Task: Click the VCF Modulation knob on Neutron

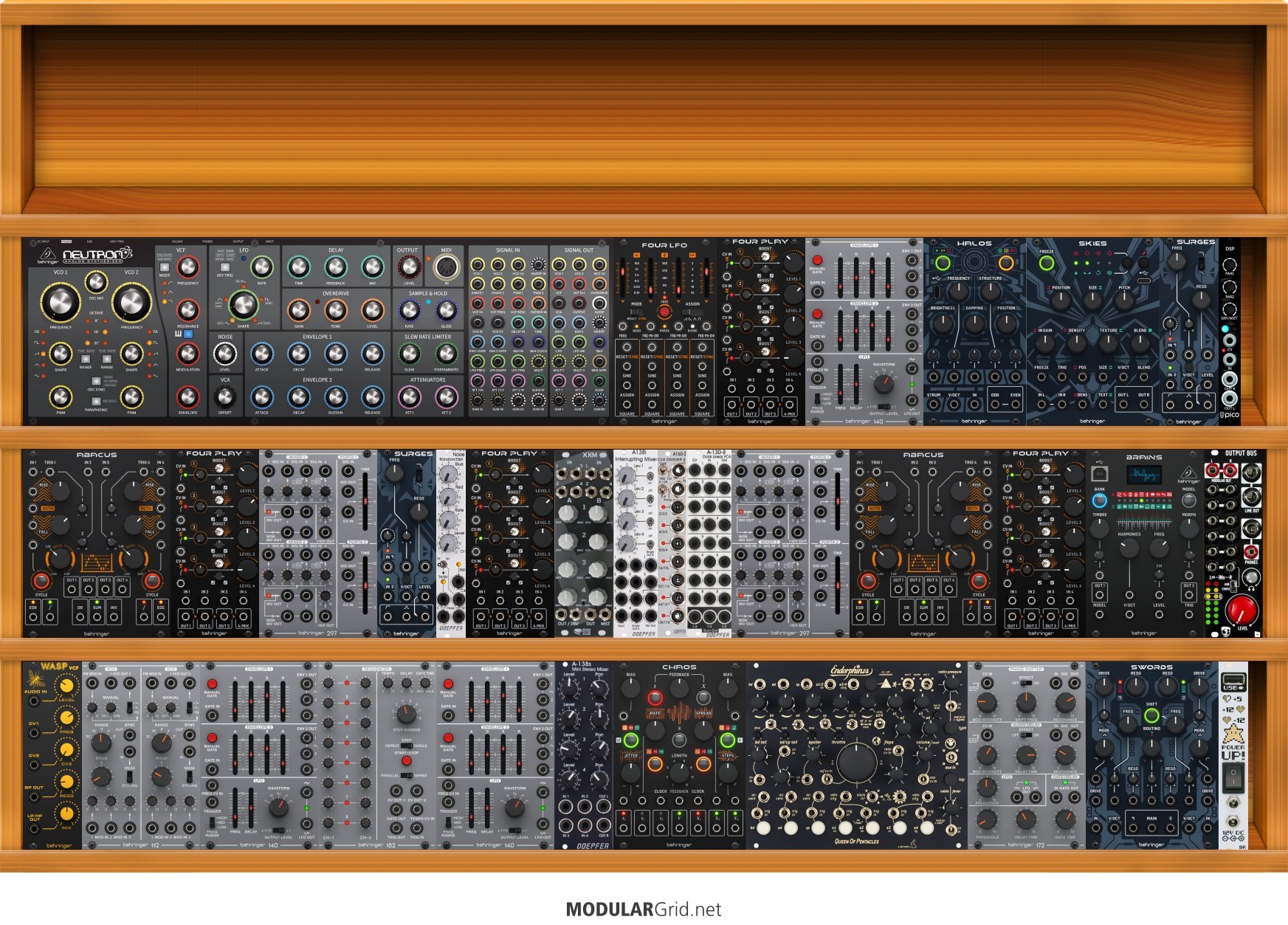Action: (x=187, y=354)
